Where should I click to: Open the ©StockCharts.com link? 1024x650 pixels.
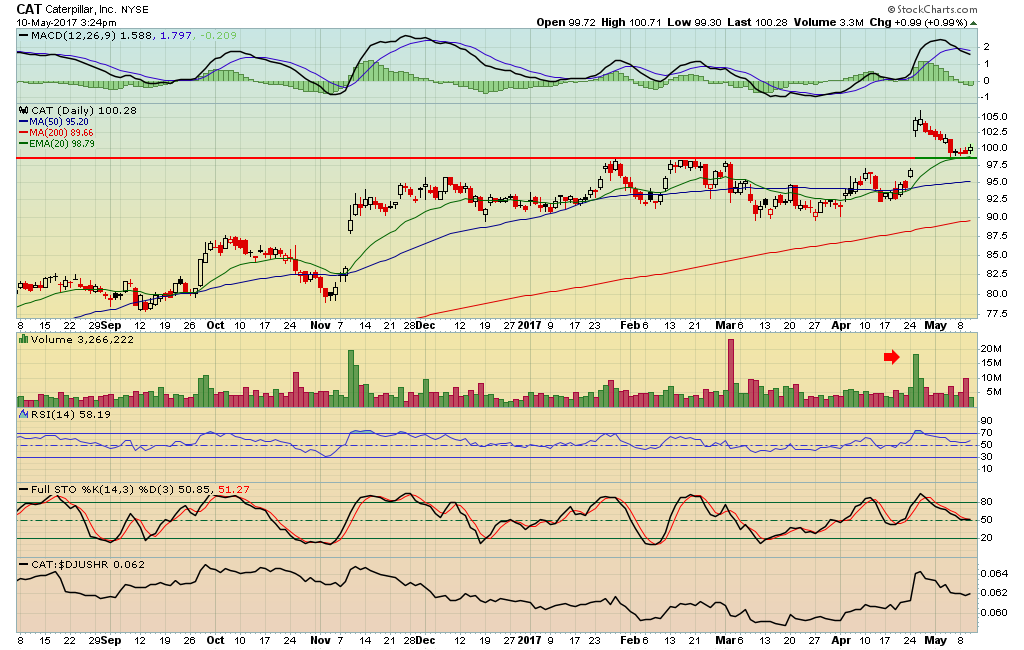coord(933,9)
